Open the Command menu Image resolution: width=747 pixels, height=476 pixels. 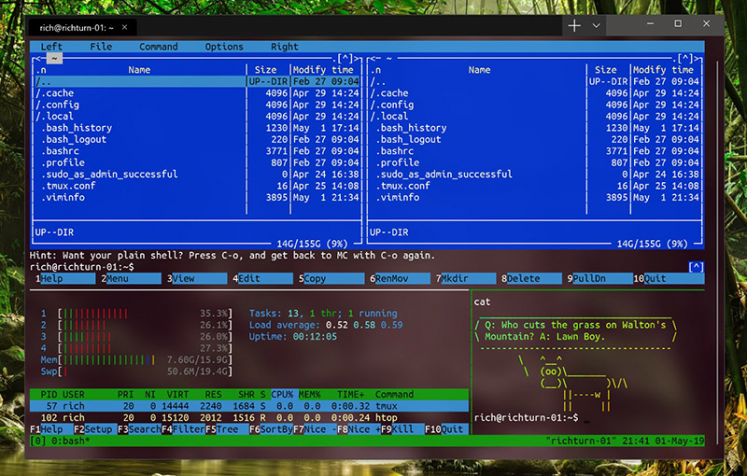[158, 47]
